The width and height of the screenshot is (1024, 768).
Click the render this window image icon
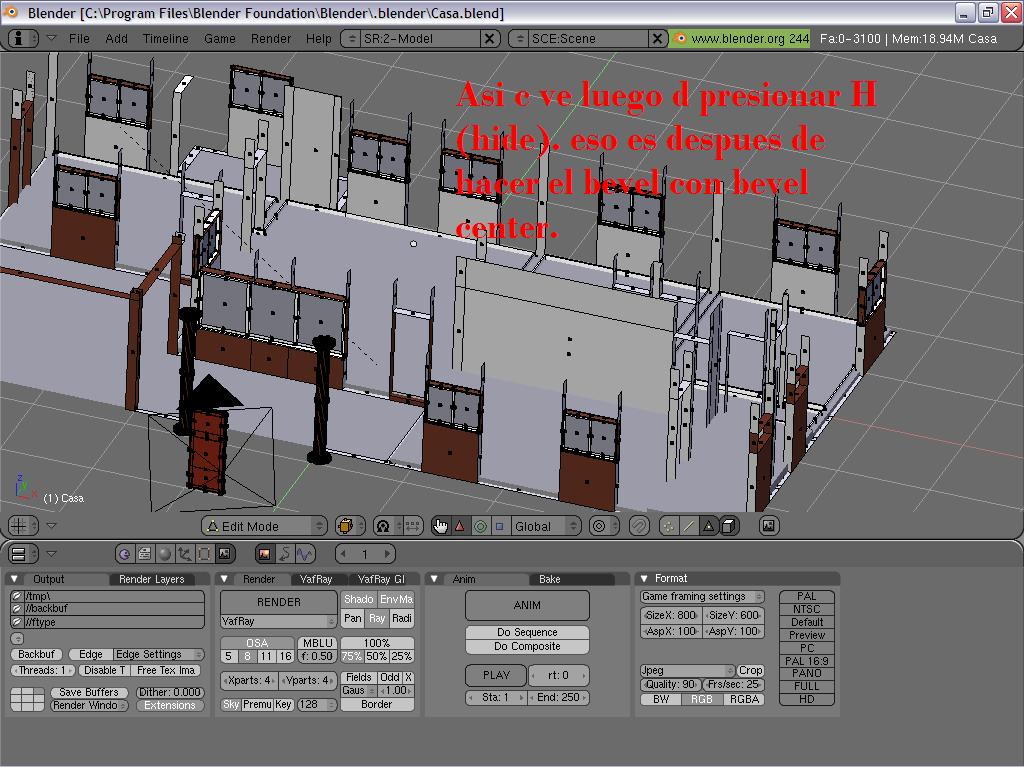coord(769,526)
